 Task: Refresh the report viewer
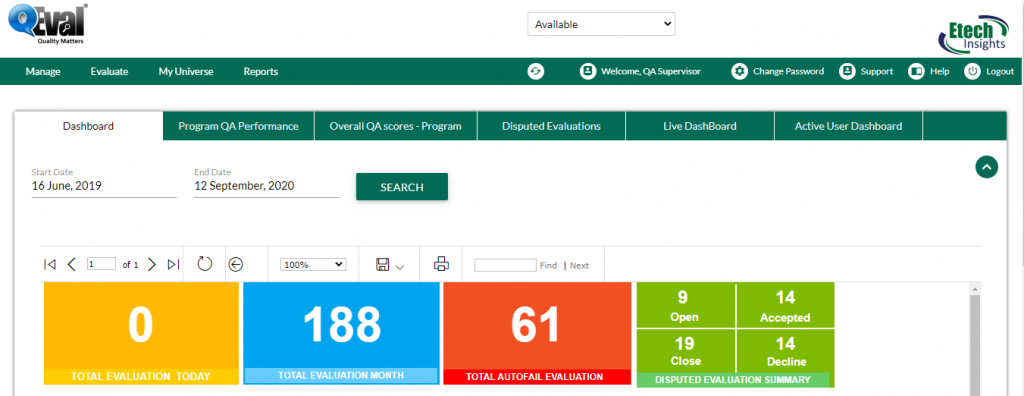204,264
